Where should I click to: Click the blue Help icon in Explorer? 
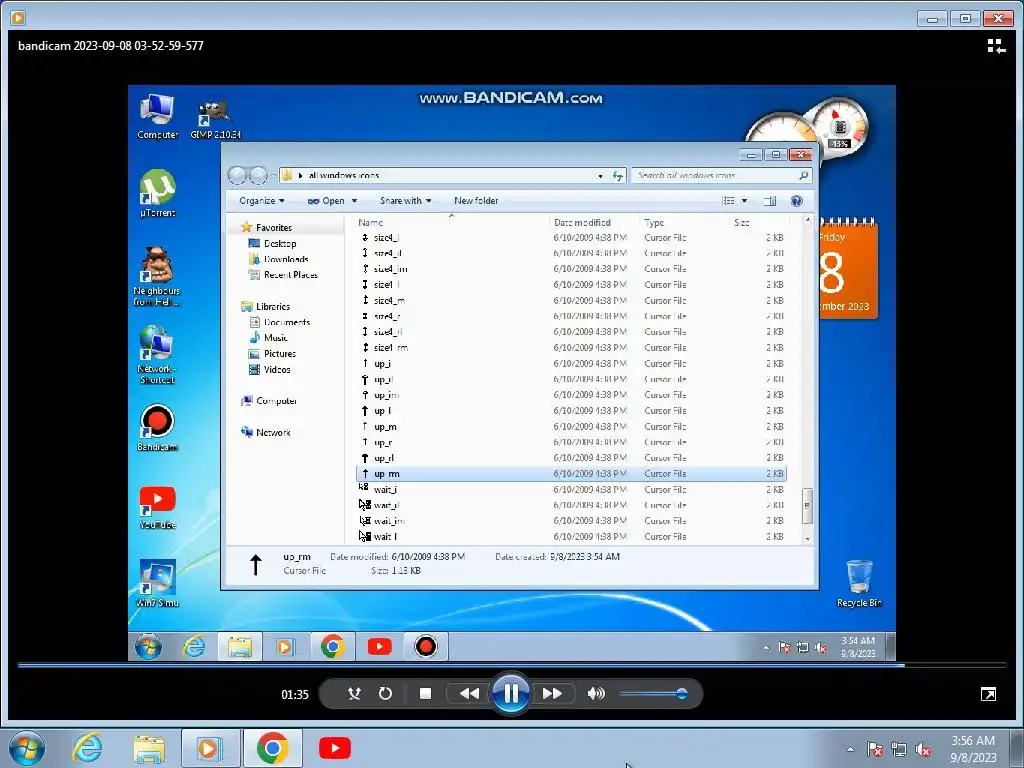(x=797, y=200)
